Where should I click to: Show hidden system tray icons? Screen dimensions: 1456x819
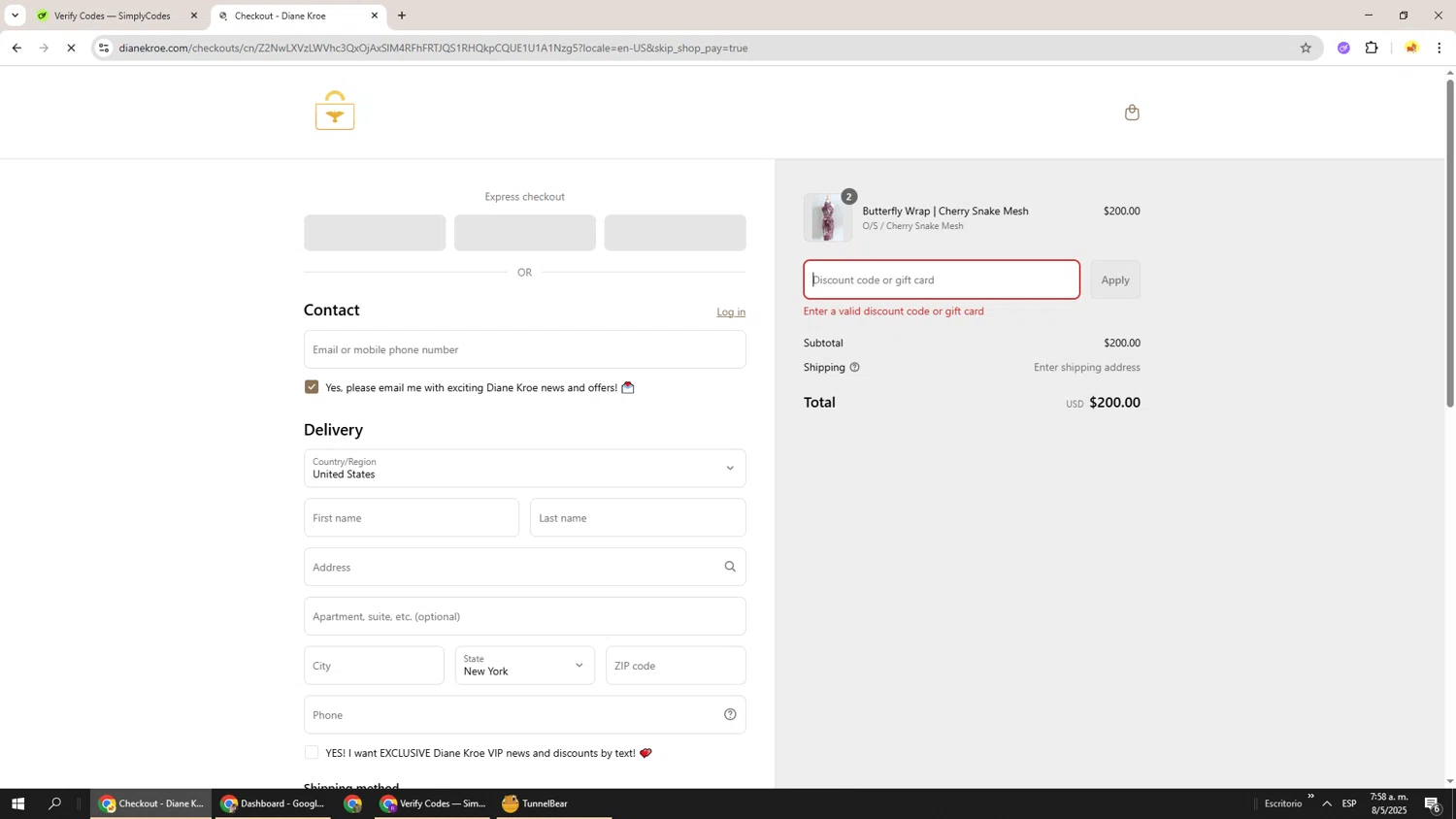(x=1327, y=803)
